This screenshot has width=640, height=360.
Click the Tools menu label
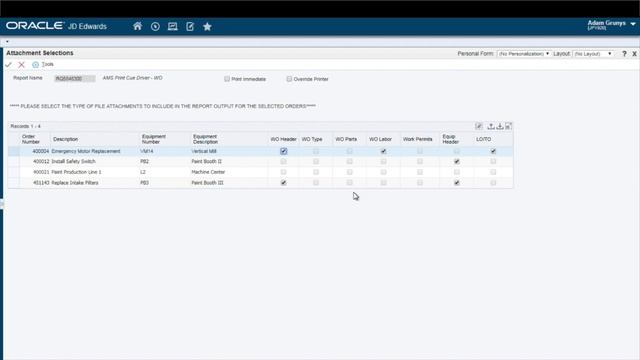tap(48, 64)
